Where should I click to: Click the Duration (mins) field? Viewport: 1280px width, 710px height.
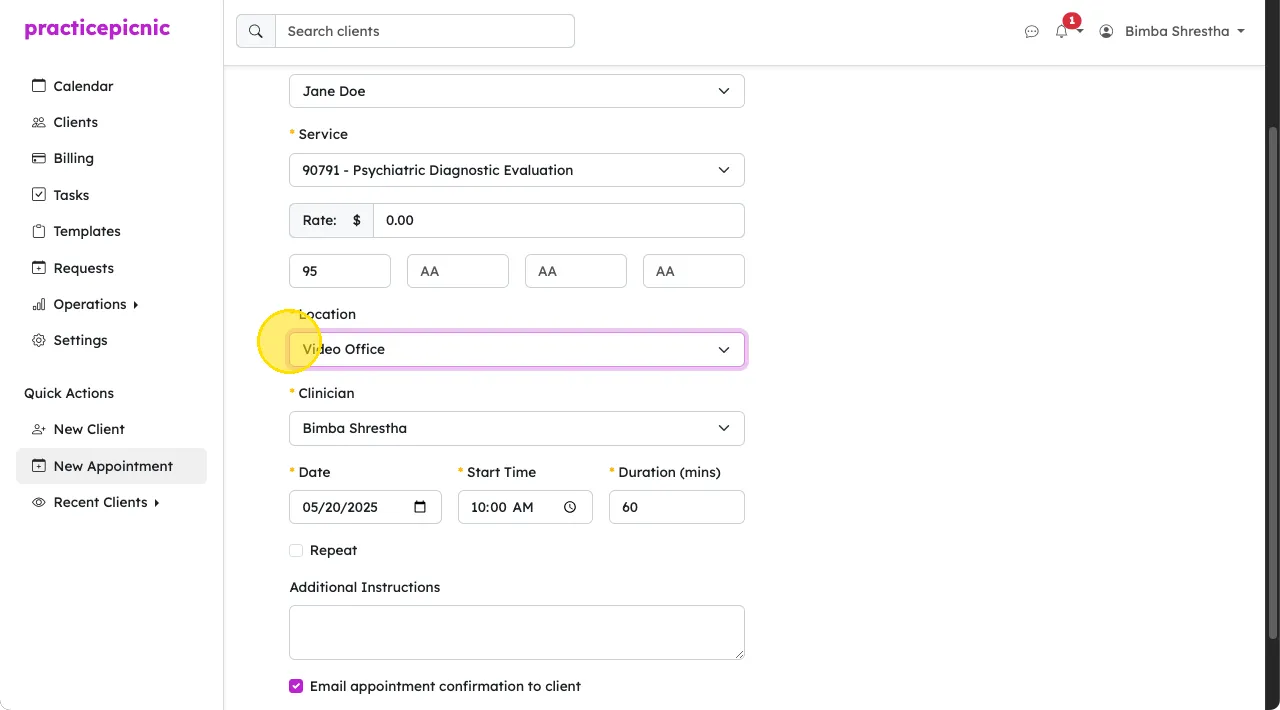[677, 507]
